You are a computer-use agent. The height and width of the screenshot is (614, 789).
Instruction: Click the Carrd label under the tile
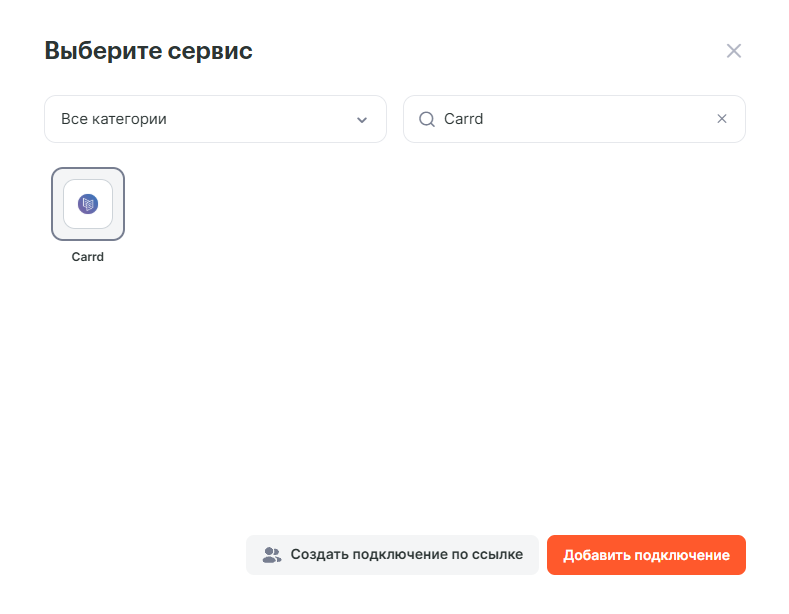click(88, 257)
